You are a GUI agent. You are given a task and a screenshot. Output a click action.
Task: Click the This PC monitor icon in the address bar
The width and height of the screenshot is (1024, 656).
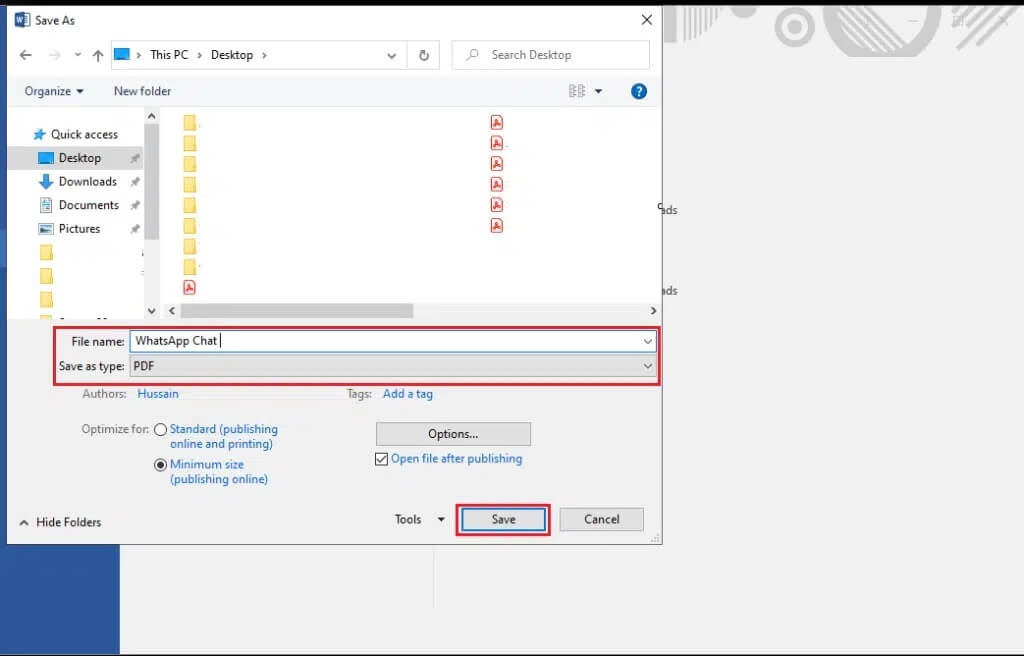[x=121, y=54]
